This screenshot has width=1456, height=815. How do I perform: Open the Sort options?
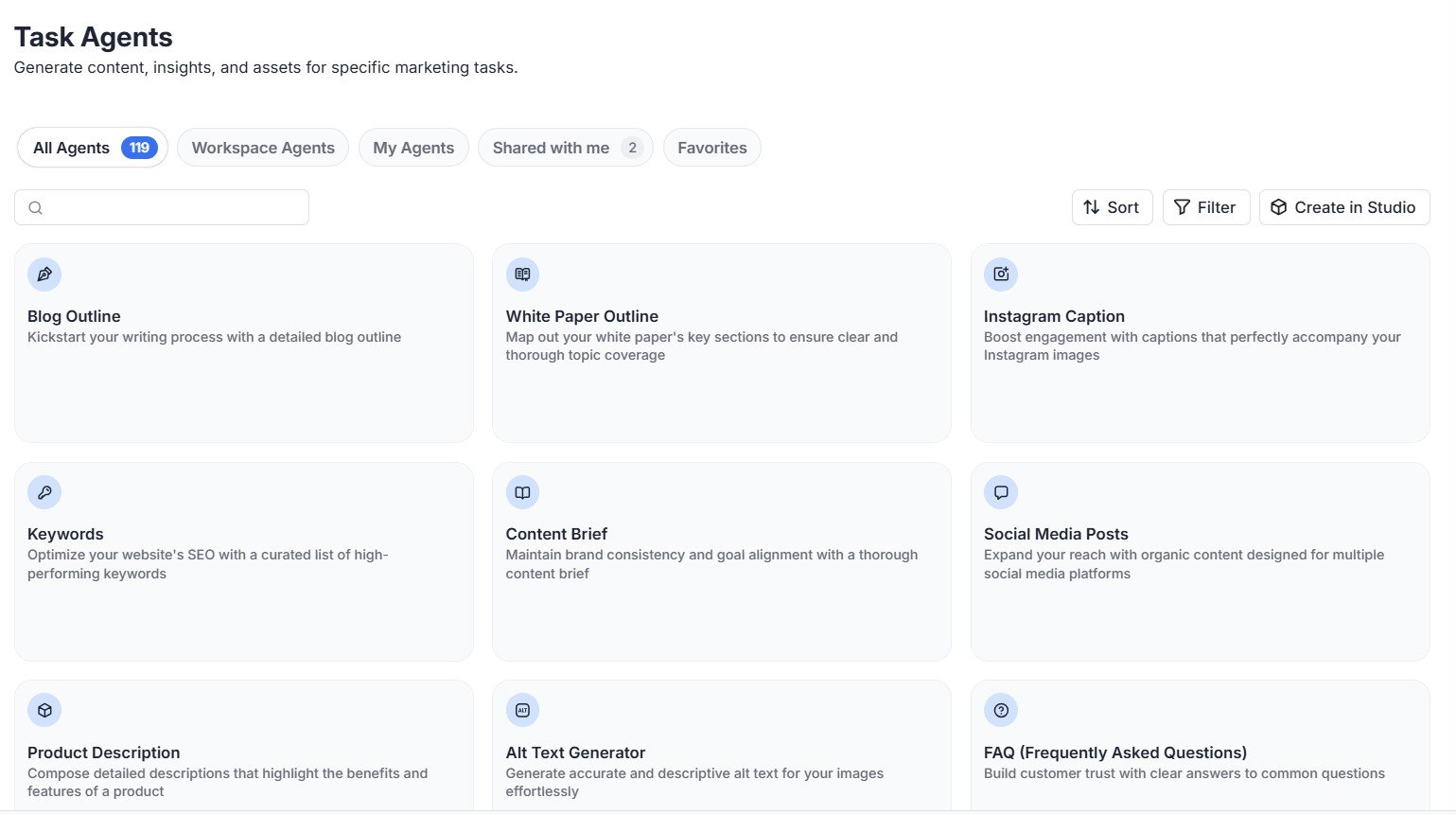(x=1112, y=207)
